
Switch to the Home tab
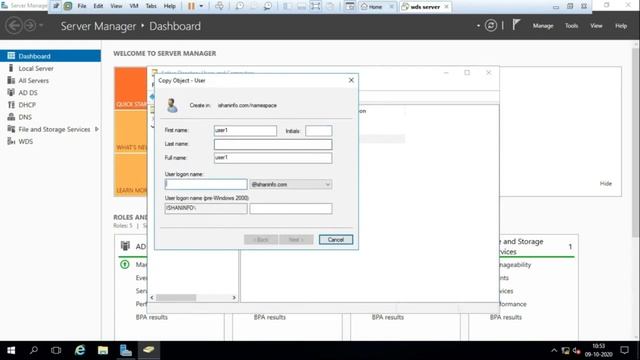[x=376, y=7]
